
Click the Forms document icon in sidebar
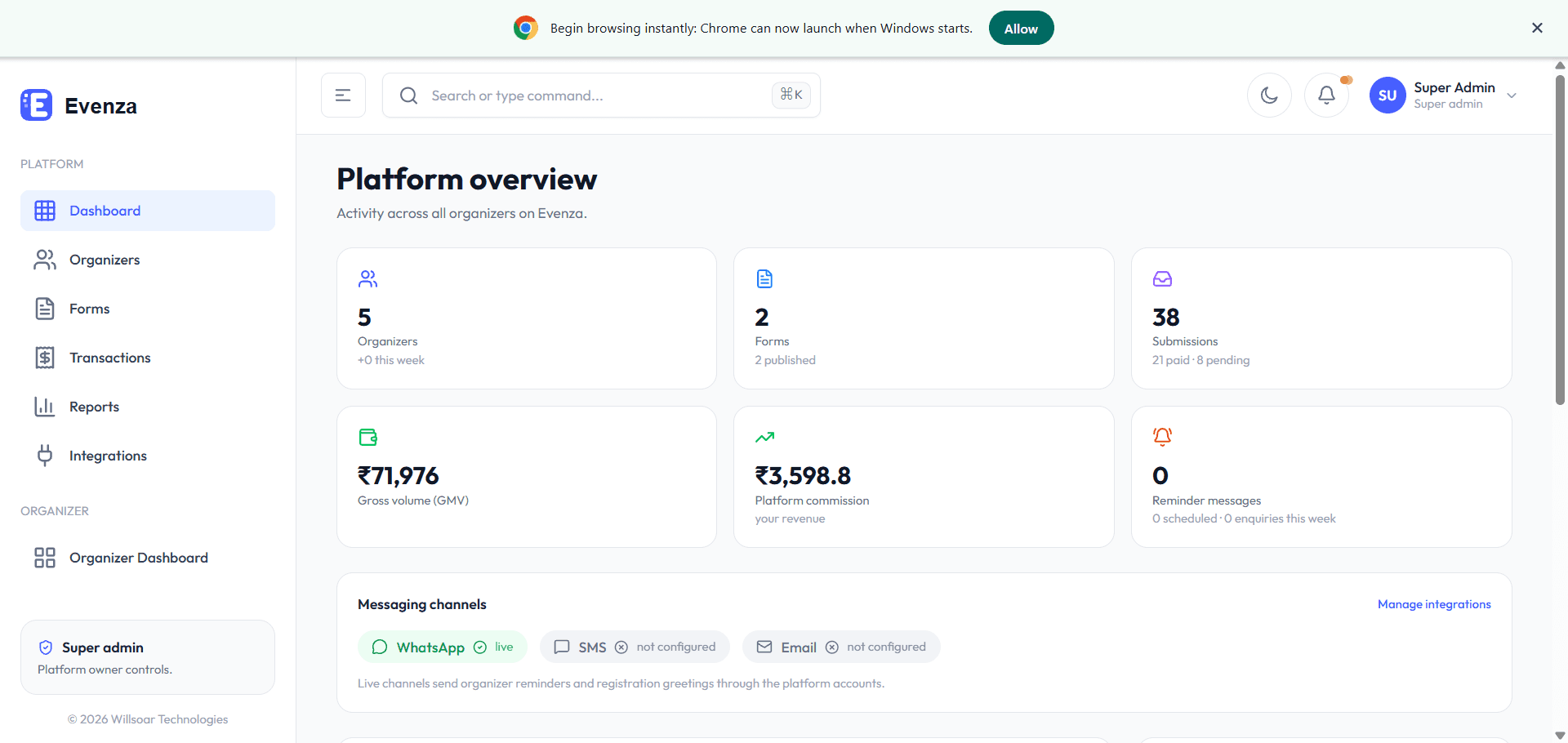(45, 309)
